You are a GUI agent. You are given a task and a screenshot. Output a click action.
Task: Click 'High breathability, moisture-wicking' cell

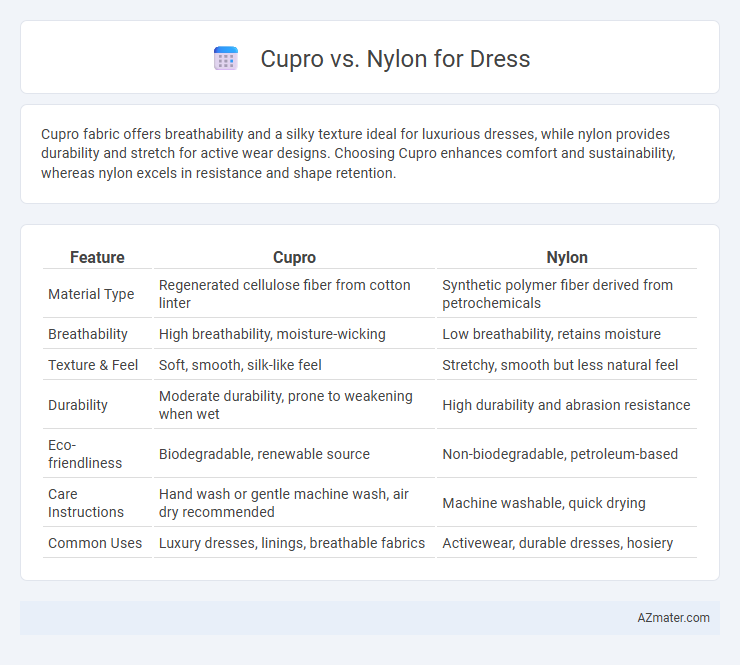point(294,334)
